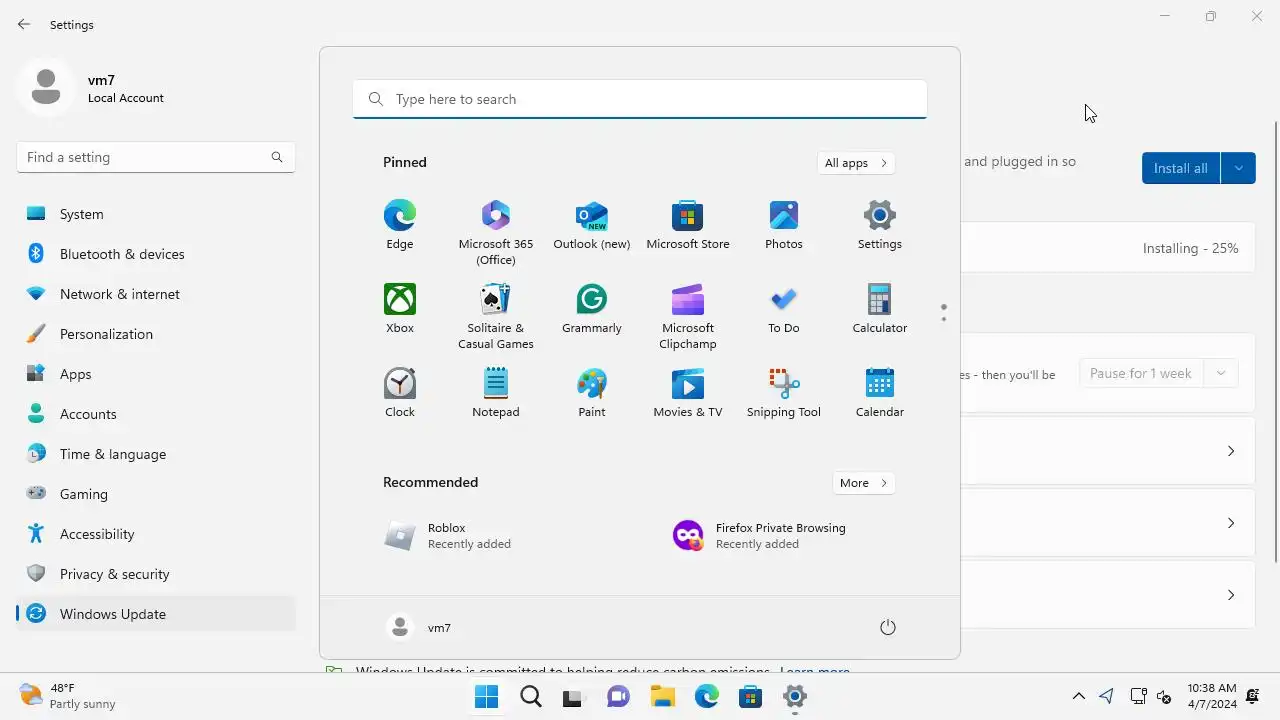1280x720 pixels.
Task: Launch the Photos app
Action: pos(784,226)
